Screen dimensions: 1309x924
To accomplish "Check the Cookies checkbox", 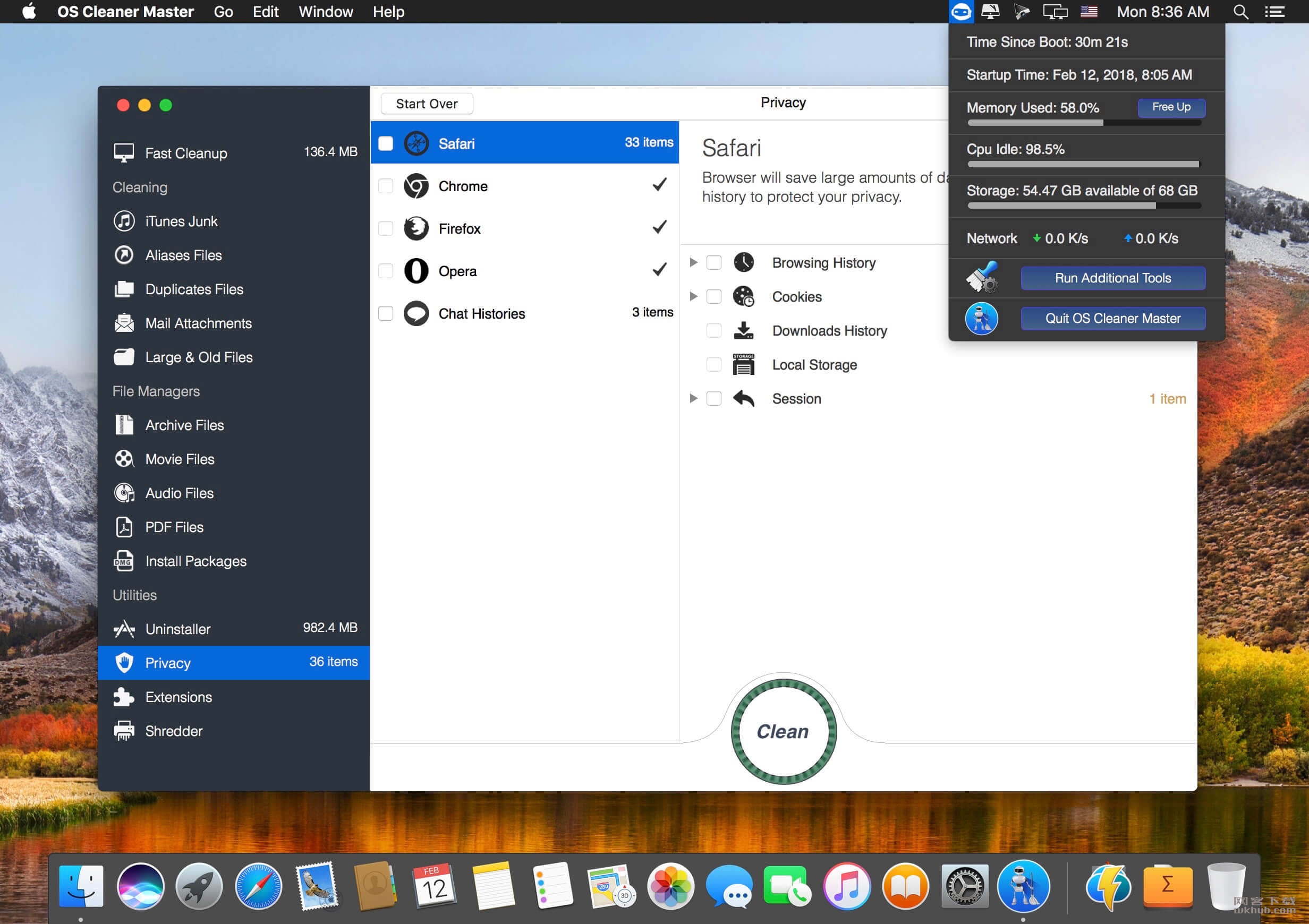I will tap(714, 296).
